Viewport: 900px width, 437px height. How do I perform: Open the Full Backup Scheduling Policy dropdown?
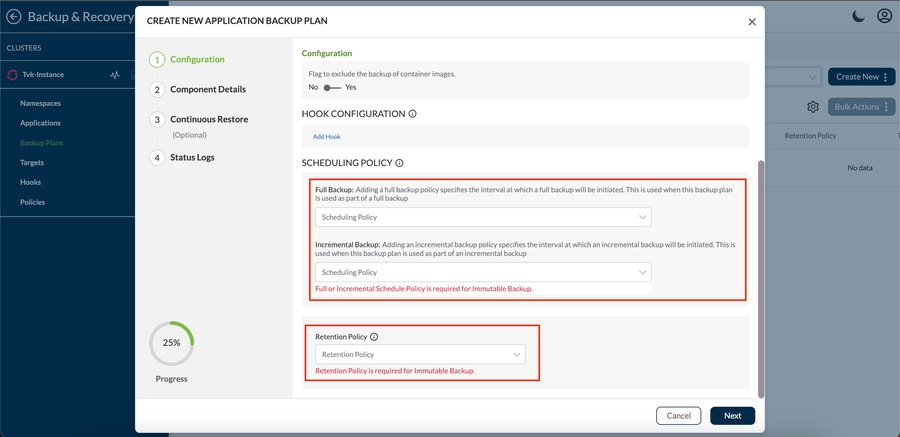click(483, 217)
